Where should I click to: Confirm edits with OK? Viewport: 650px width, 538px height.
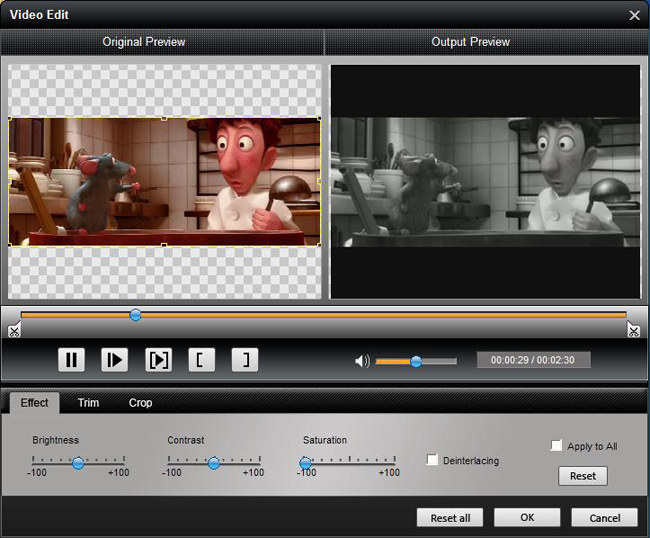click(x=527, y=518)
